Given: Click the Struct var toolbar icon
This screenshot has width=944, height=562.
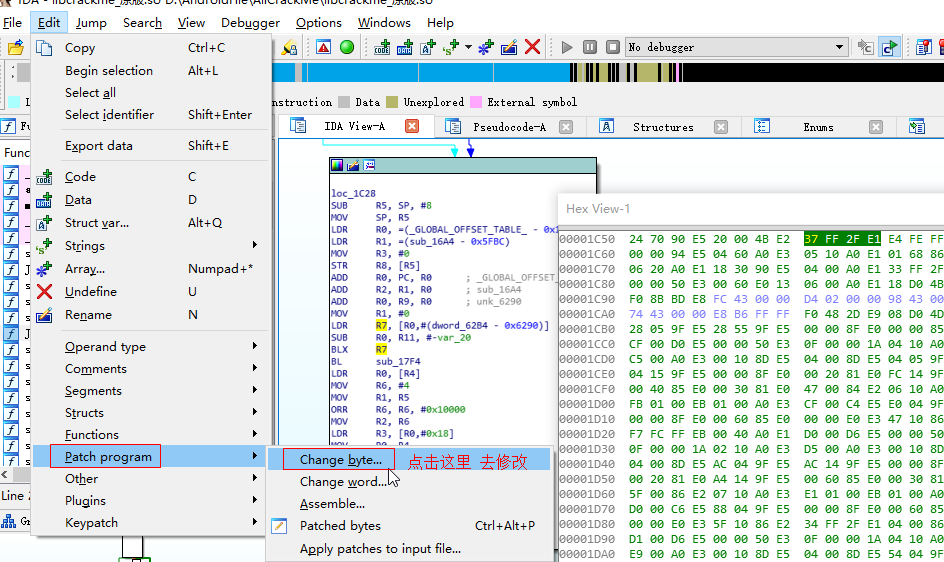Looking at the screenshot, I should (428, 47).
